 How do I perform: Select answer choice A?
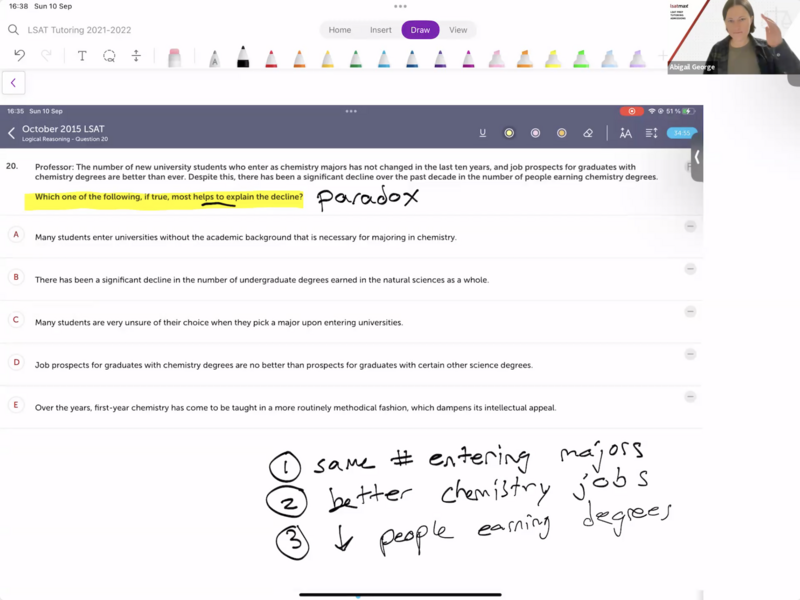16,234
